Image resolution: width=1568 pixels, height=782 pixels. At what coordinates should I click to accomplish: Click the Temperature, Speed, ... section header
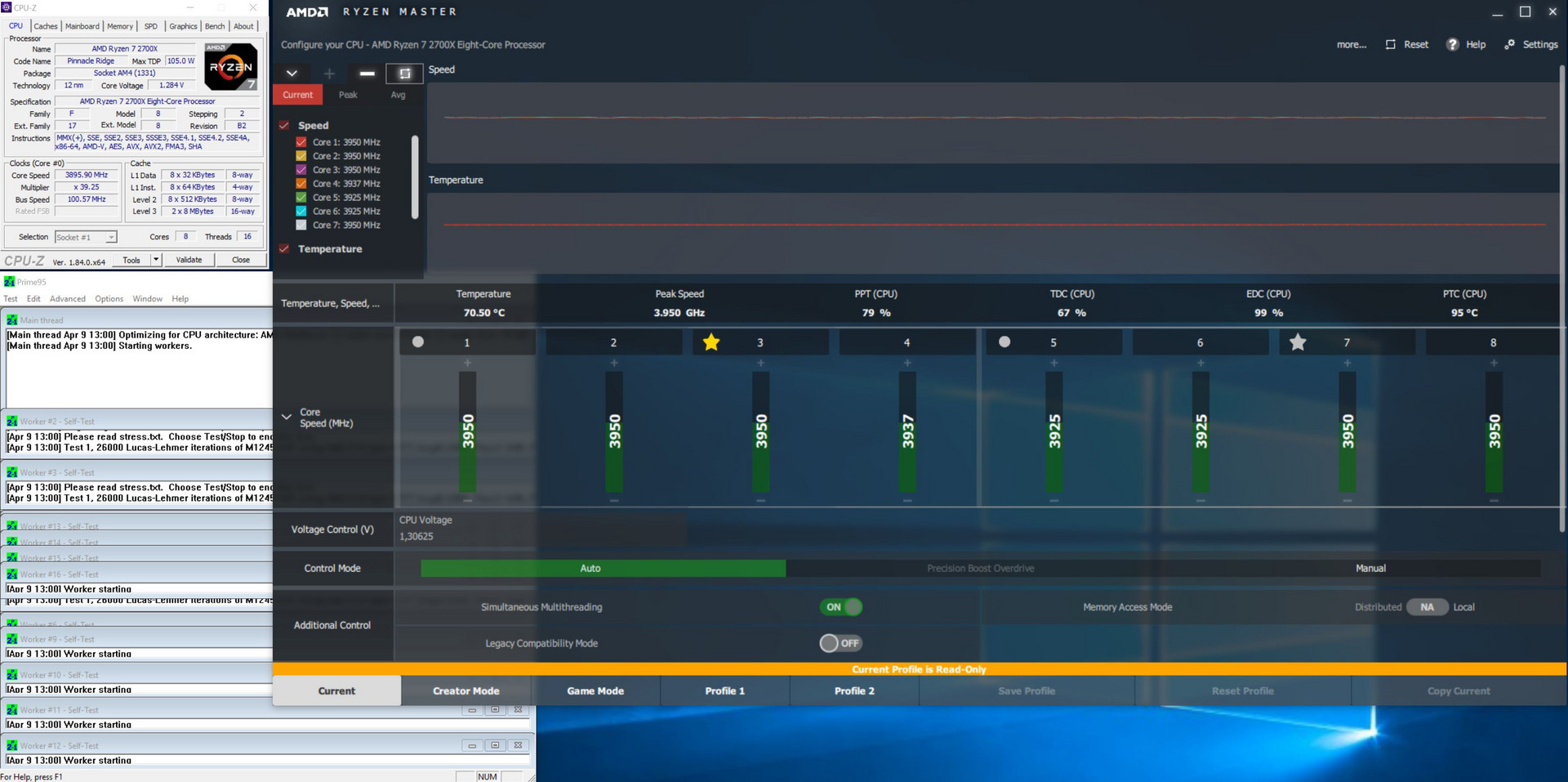point(332,303)
